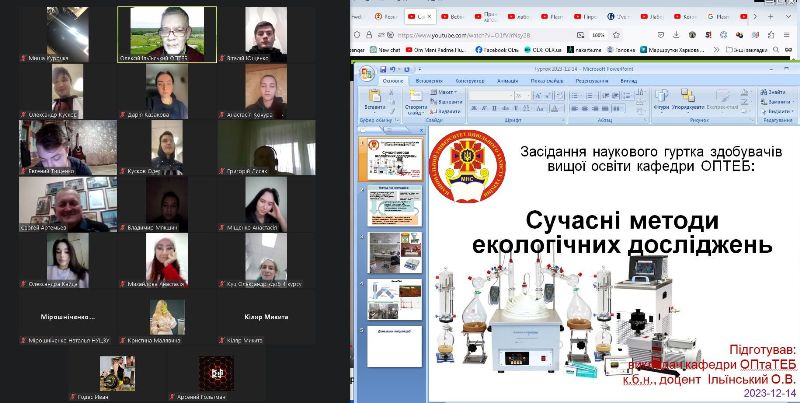Click the Paste (Вставить) clipboard icon
800x403 pixels.
pyautogui.click(x=374, y=98)
